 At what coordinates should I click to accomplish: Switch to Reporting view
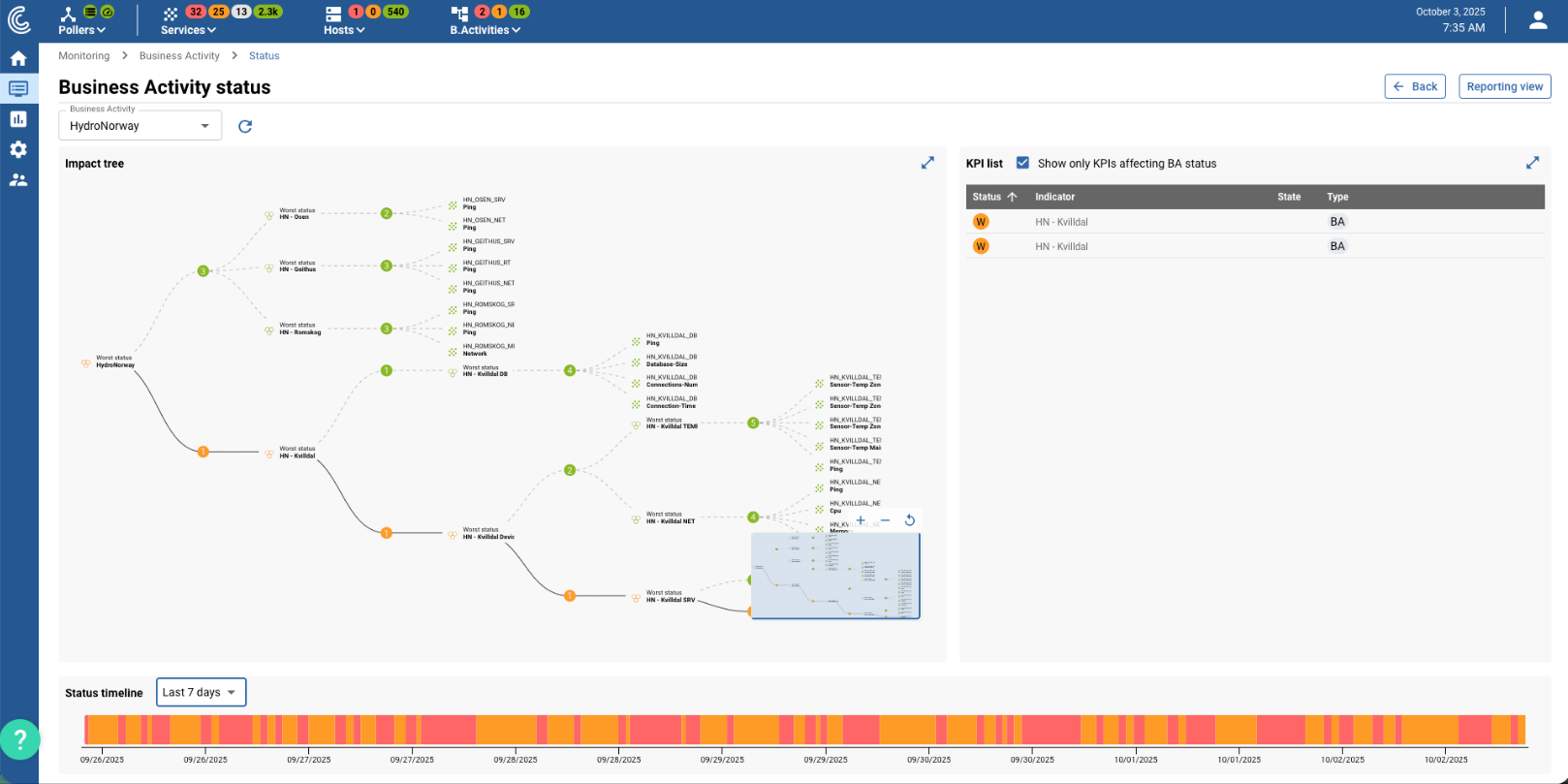pyautogui.click(x=1504, y=86)
